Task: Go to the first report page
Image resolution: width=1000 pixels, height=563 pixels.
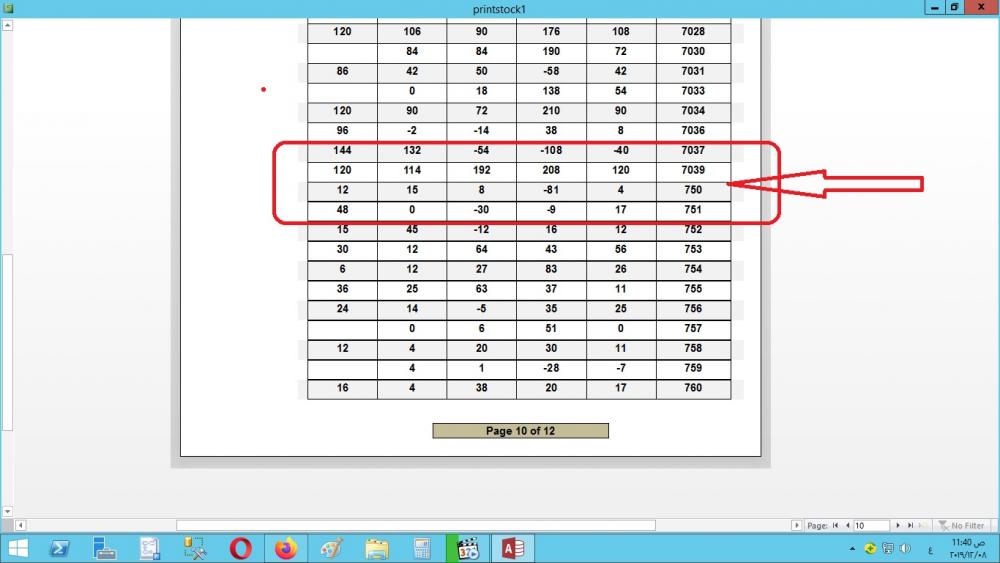Action: pos(837,525)
